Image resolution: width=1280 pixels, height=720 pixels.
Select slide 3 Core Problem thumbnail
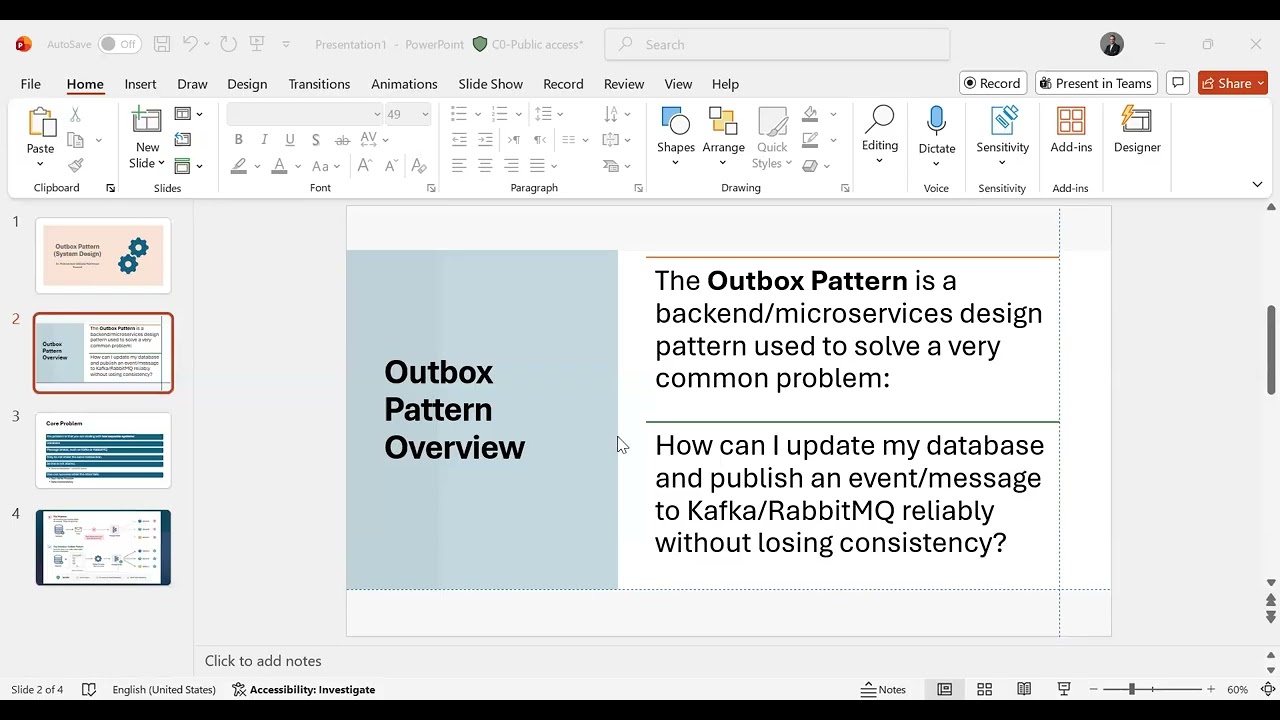[104, 450]
